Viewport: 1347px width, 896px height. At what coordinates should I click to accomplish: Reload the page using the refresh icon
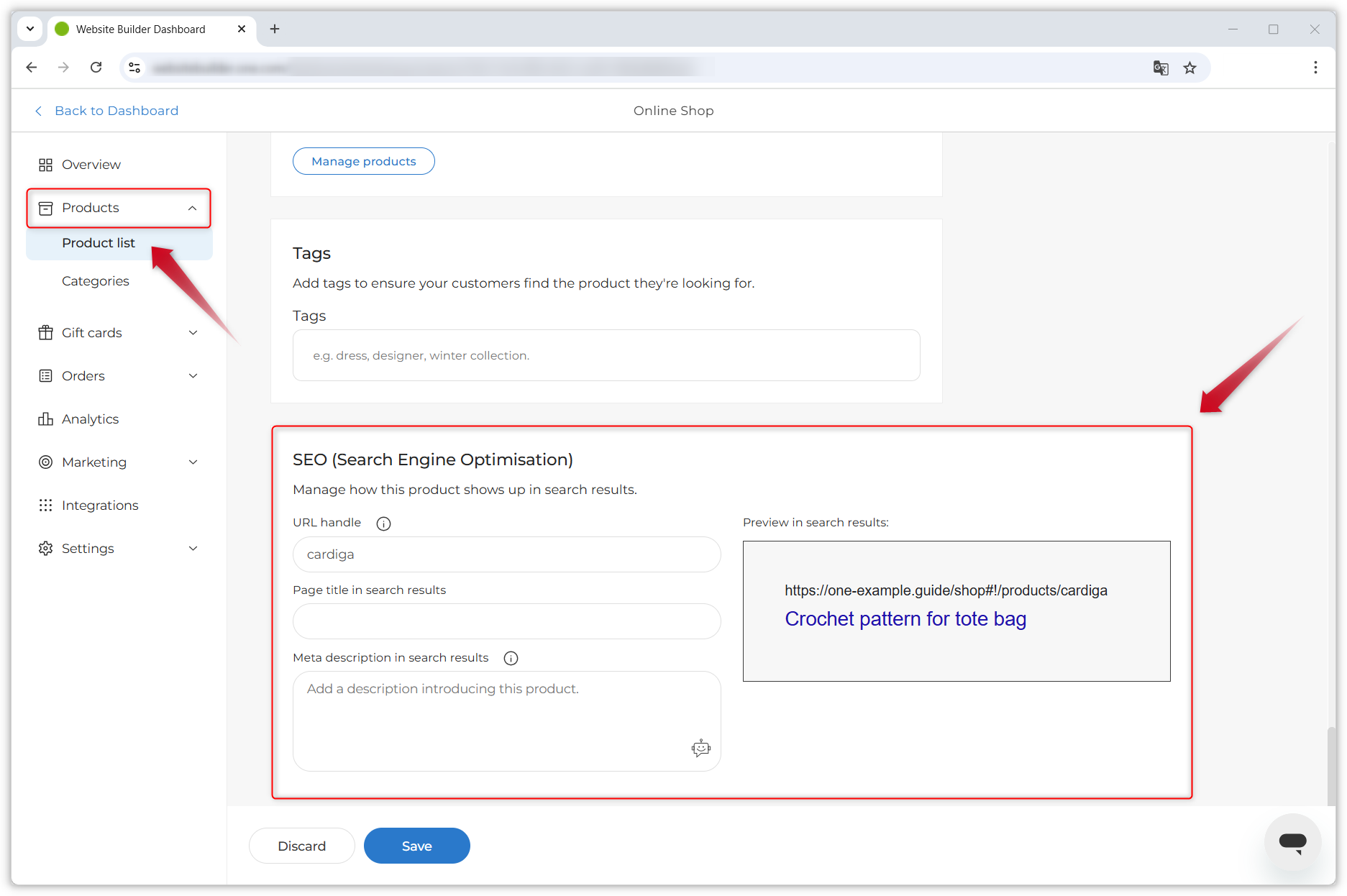96,68
